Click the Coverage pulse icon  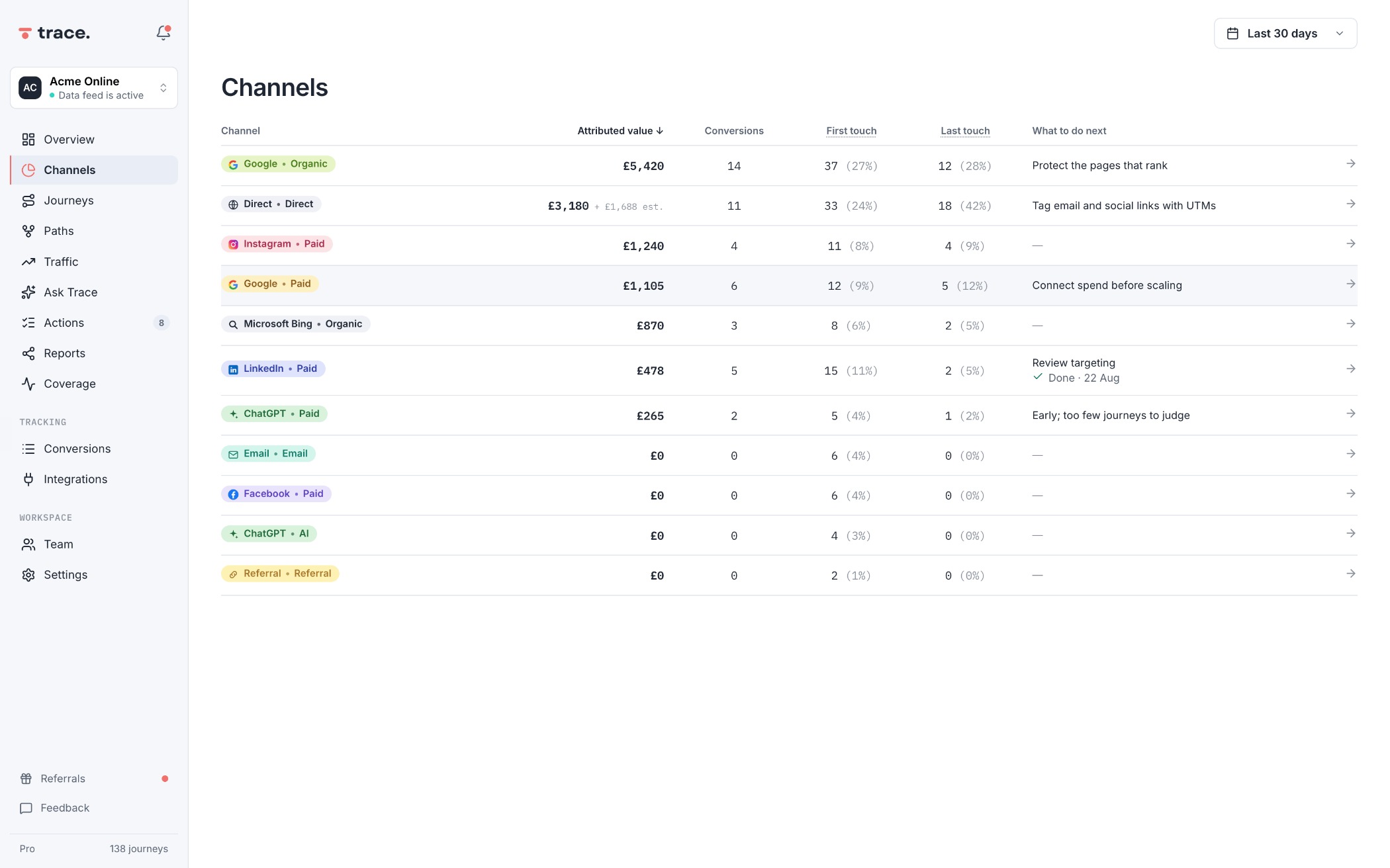[x=28, y=384]
